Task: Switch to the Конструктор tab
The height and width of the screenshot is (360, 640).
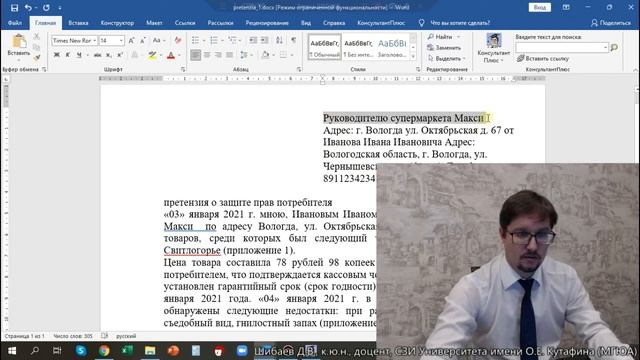Action: click(x=117, y=23)
